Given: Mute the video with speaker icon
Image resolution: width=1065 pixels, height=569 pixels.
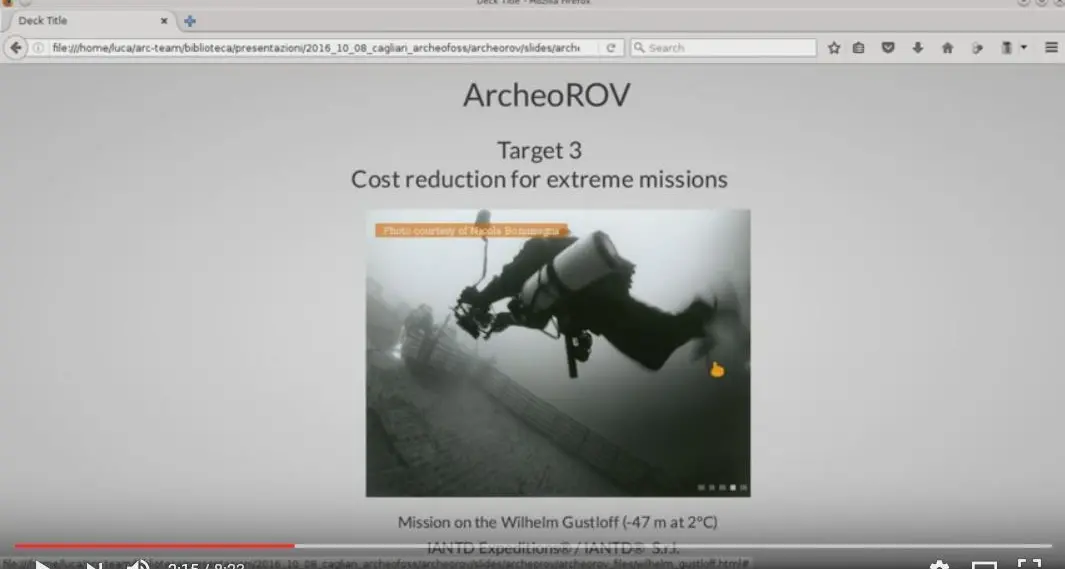Looking at the screenshot, I should click(138, 565).
